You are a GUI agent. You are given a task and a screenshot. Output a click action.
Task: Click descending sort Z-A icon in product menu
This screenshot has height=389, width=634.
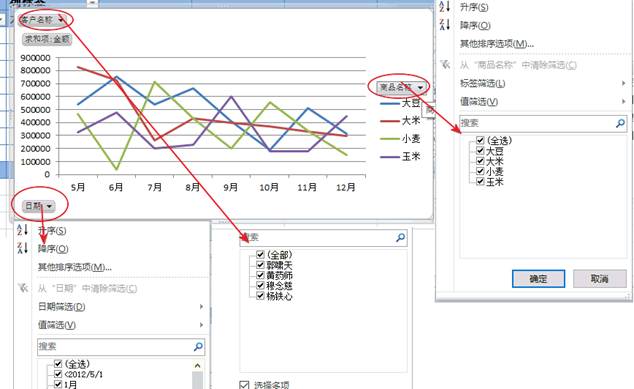(x=445, y=25)
